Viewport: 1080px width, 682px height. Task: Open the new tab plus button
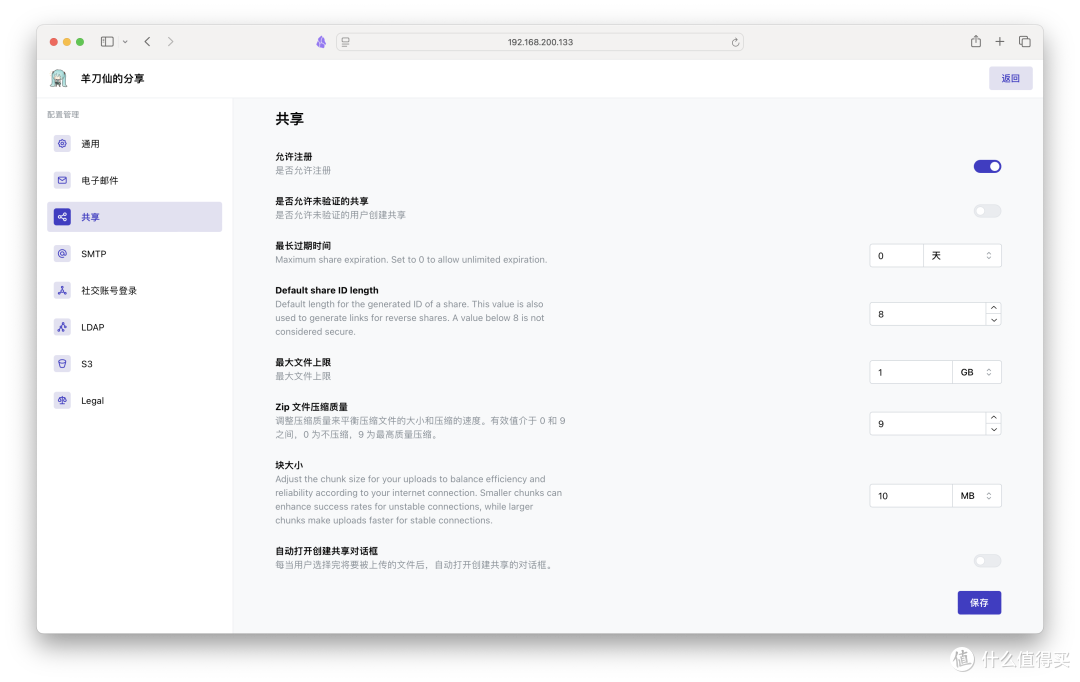pyautogui.click(x=999, y=42)
